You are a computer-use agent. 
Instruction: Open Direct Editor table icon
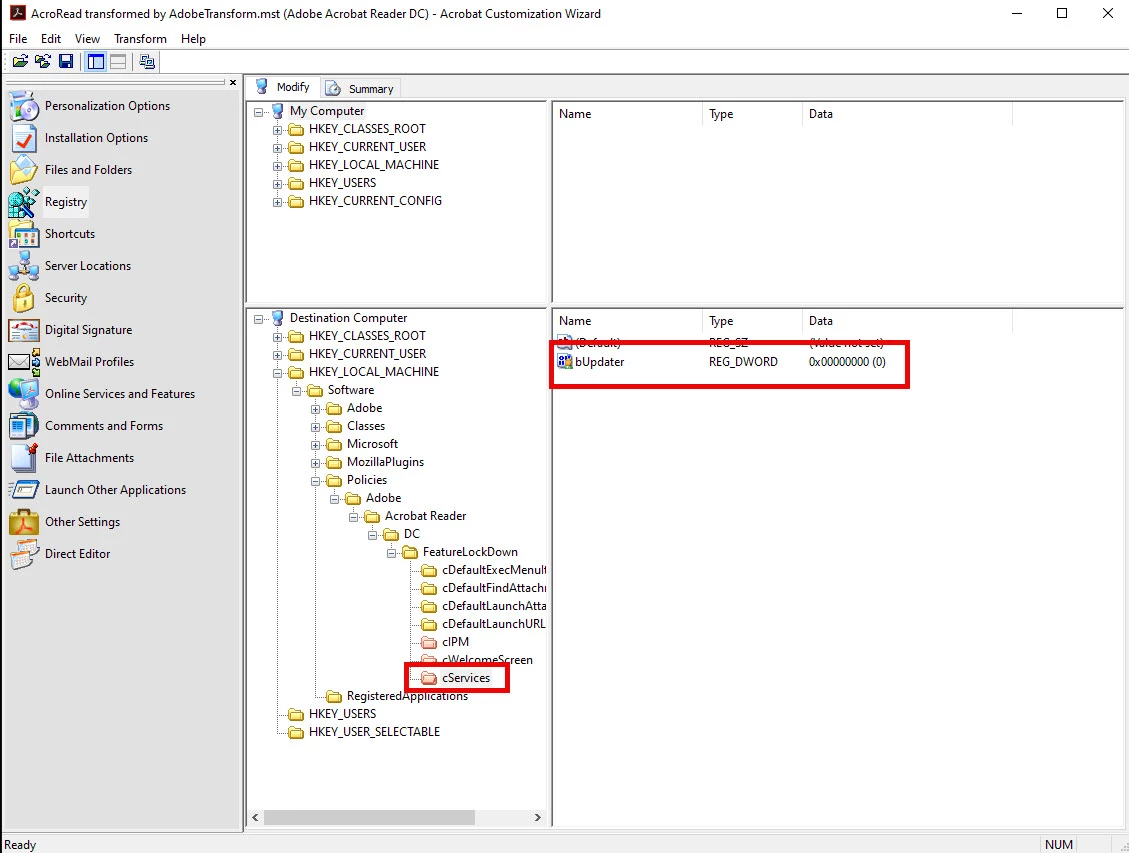(x=23, y=554)
